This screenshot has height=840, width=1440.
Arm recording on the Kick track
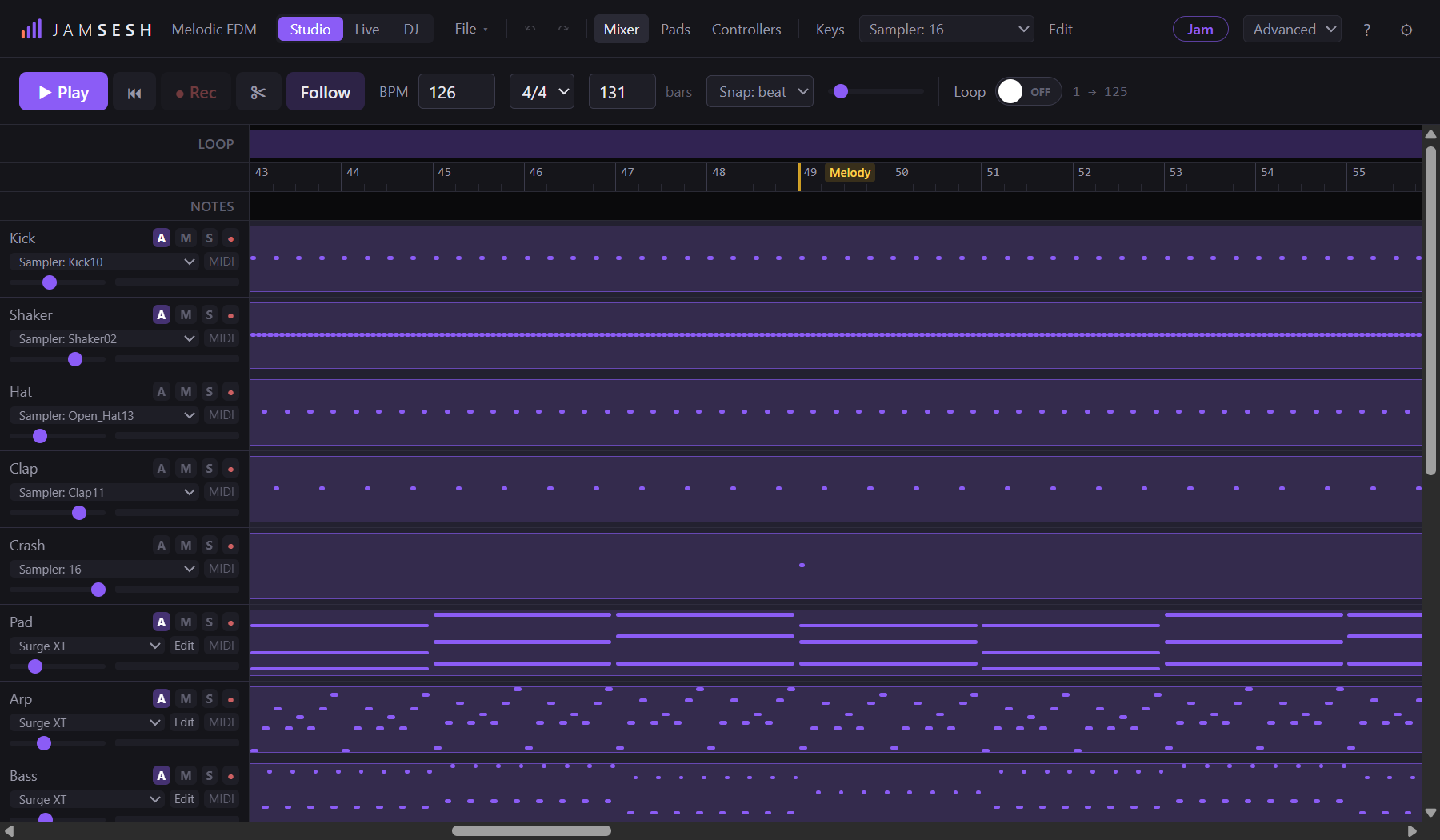(230, 238)
